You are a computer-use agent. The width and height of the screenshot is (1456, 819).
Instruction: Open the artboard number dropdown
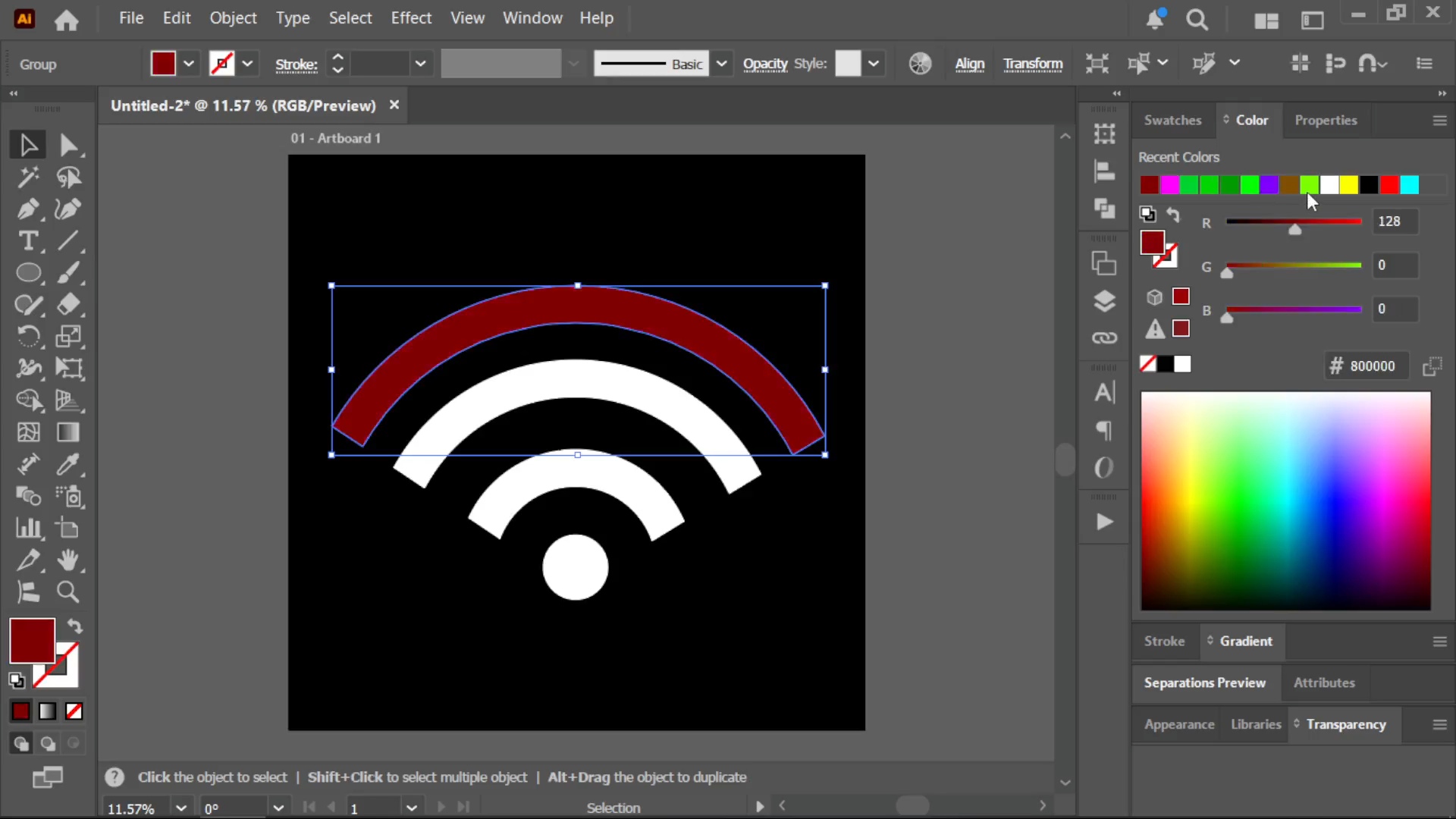tap(412, 808)
